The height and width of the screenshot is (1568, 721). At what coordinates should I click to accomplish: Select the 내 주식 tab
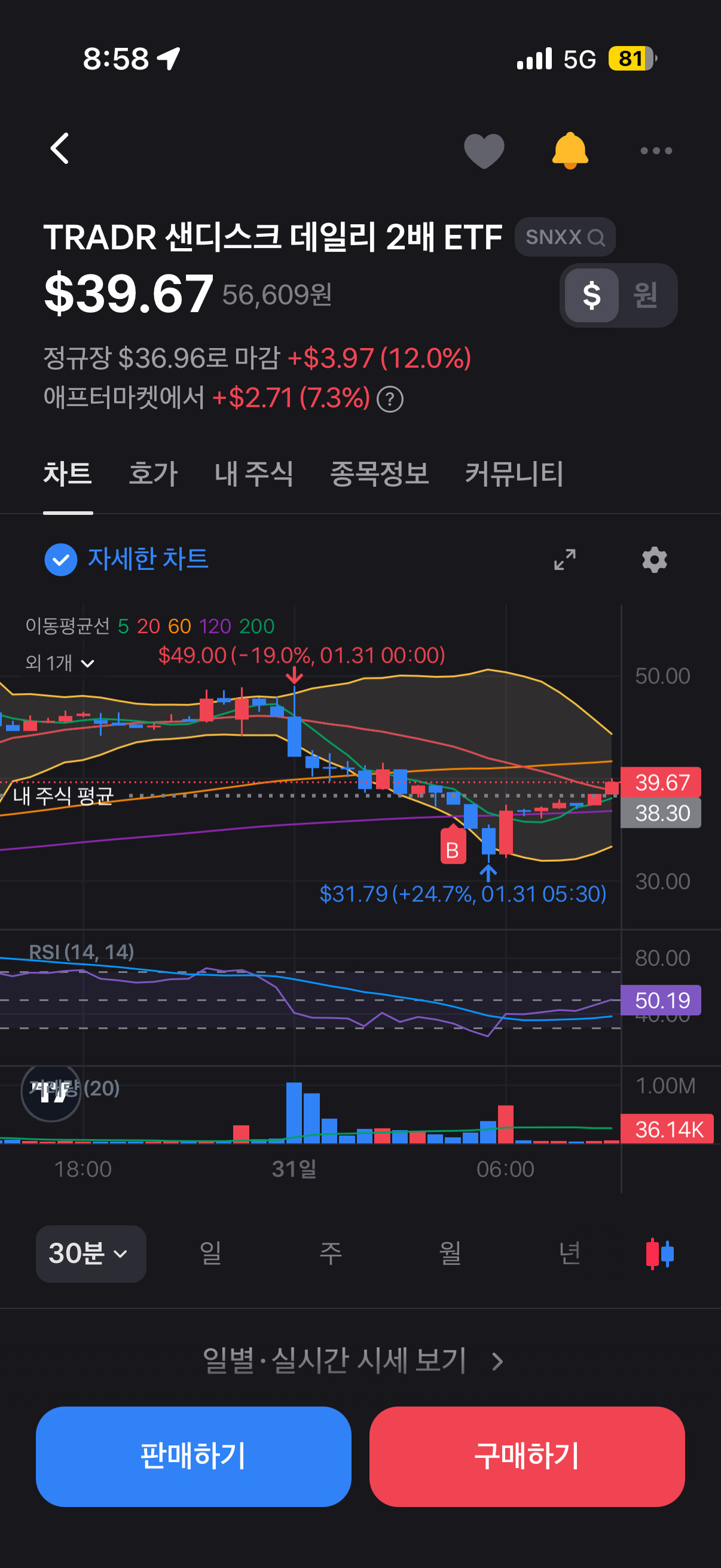click(253, 474)
